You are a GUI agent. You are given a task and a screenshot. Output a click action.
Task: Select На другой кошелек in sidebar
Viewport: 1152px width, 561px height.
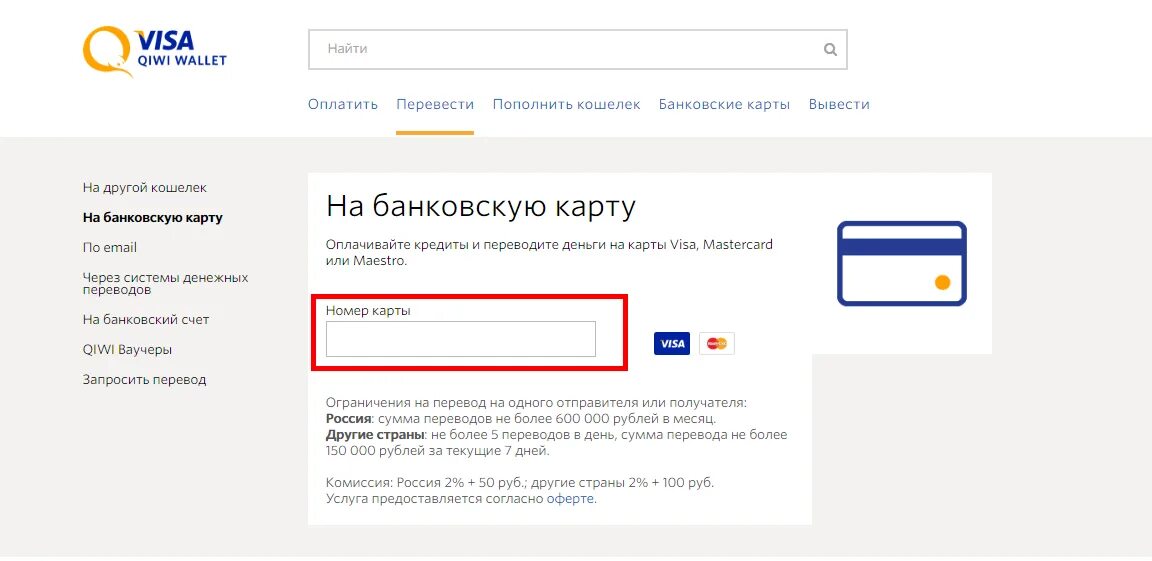145,188
